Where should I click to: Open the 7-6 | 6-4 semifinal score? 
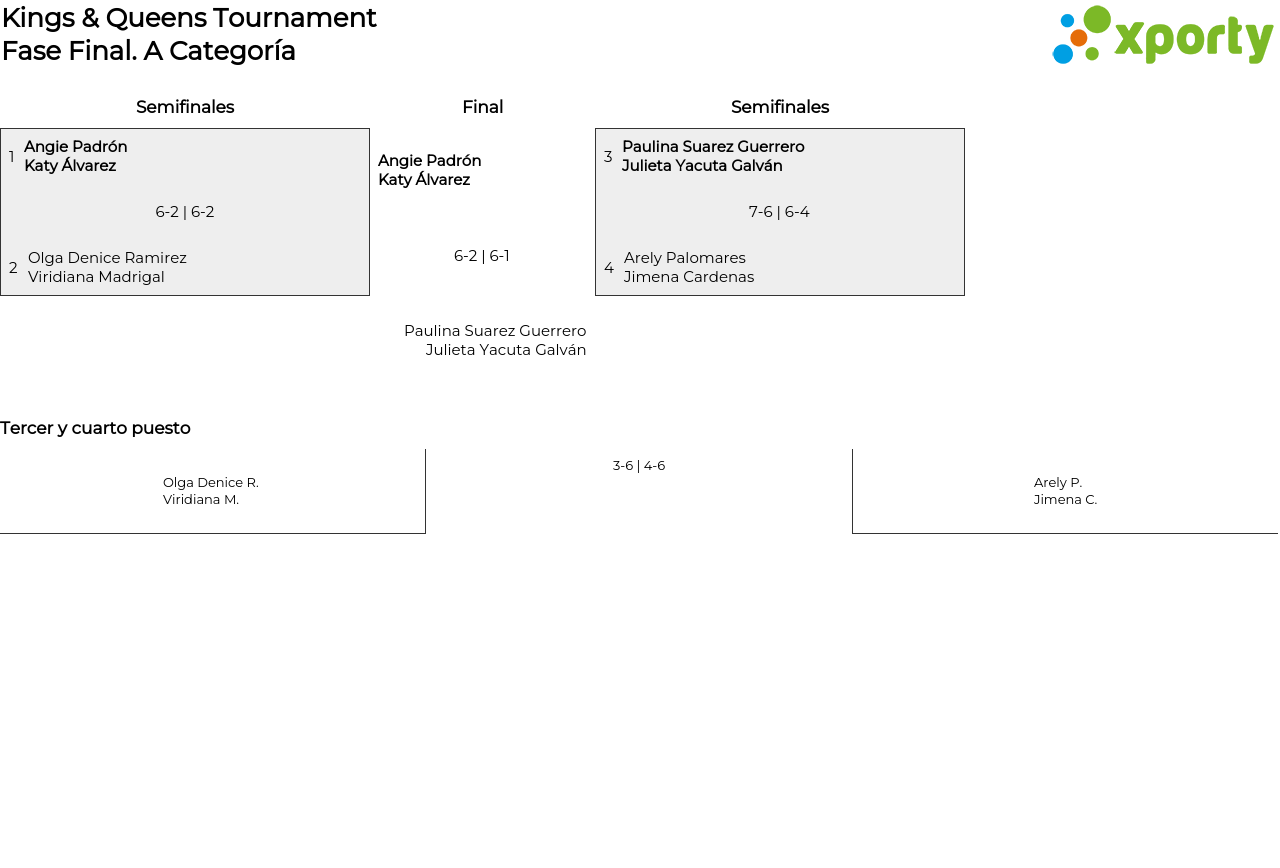click(x=779, y=212)
